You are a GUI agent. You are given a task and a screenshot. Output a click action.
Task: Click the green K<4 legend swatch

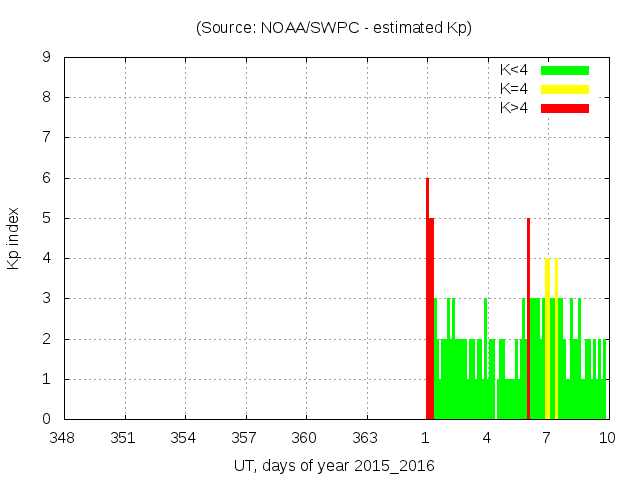tap(565, 70)
